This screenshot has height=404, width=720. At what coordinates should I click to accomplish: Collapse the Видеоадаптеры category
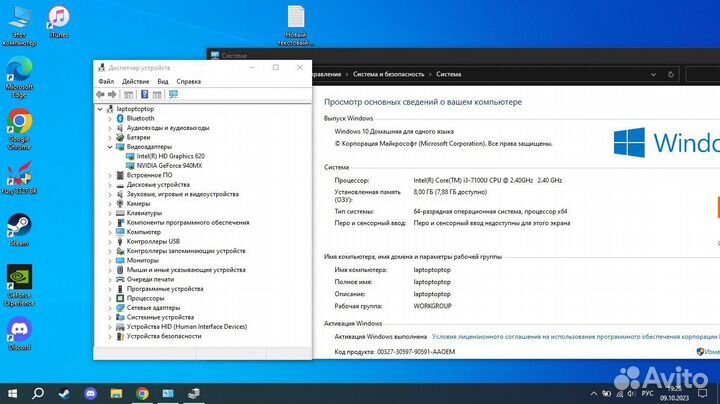coord(110,147)
